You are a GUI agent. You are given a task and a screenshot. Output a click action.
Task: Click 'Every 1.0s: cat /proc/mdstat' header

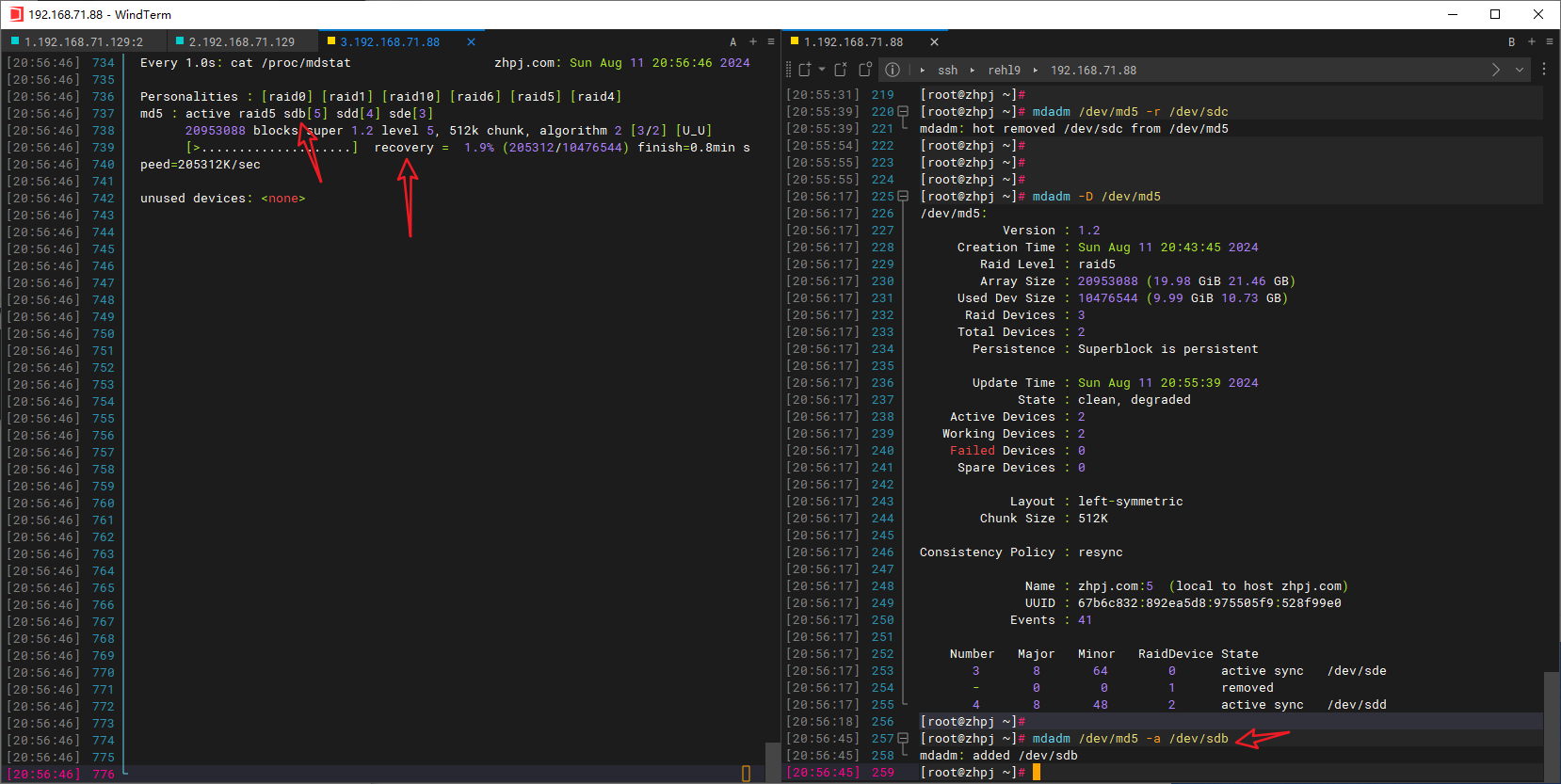pos(246,63)
